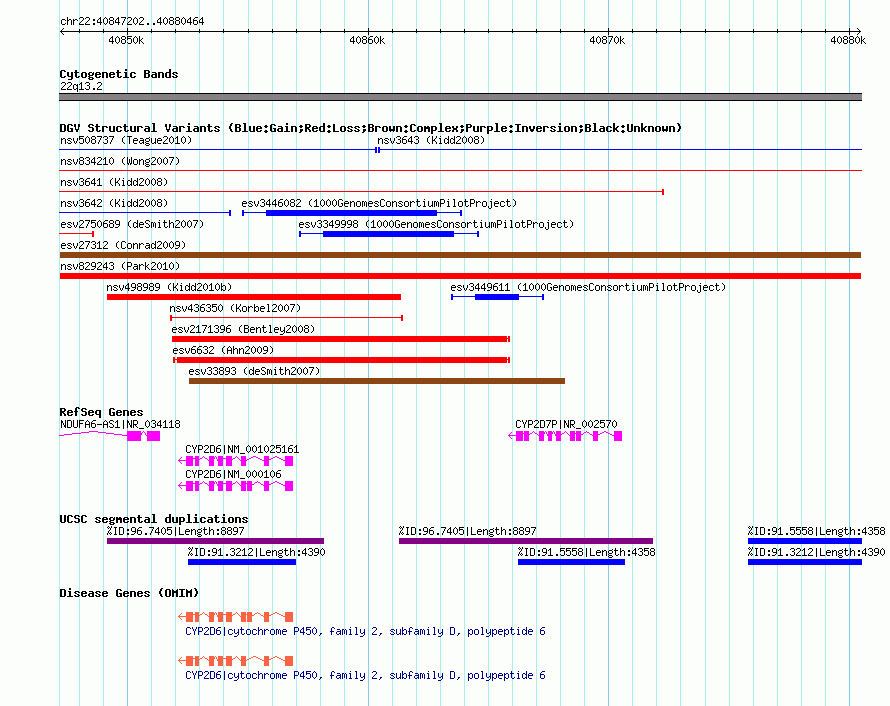Select esv3449611 blue gain variant bar
The width and height of the screenshot is (890, 706).
click(x=497, y=297)
